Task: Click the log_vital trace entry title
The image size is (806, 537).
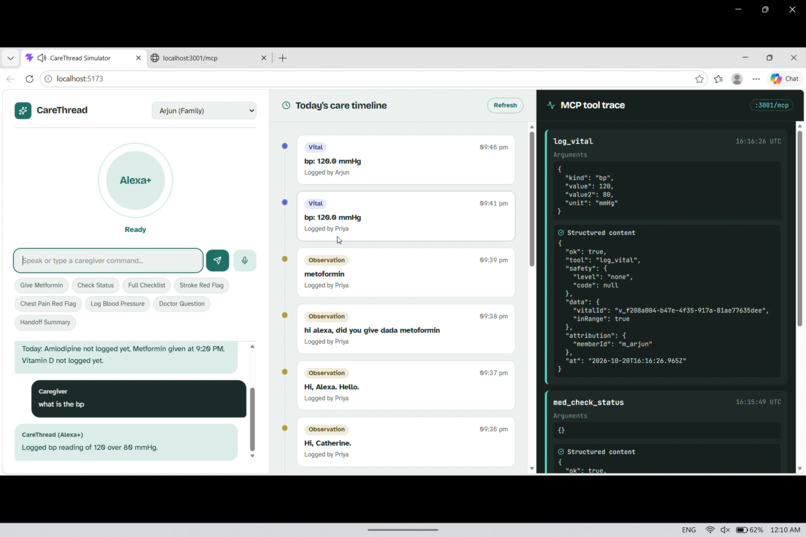Action: tap(573, 141)
